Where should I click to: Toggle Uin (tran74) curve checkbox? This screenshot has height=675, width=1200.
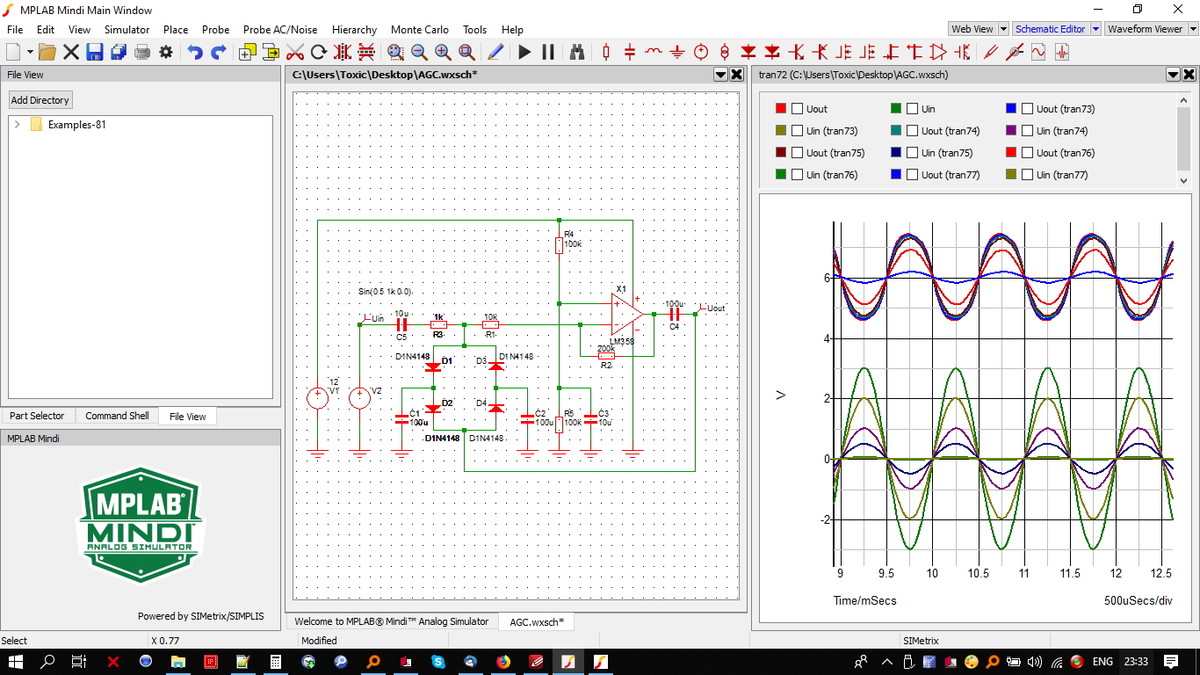click(1027, 131)
